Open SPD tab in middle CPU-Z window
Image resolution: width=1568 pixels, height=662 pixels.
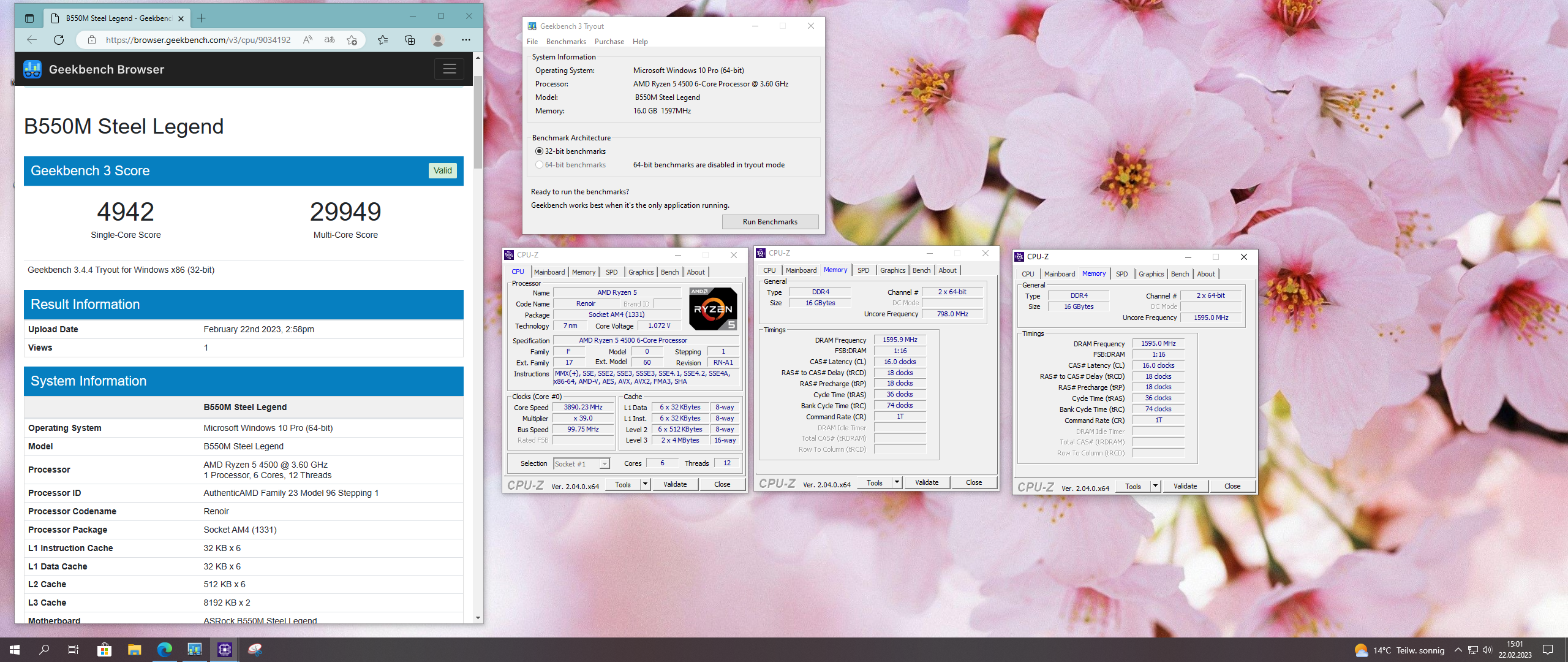(864, 270)
